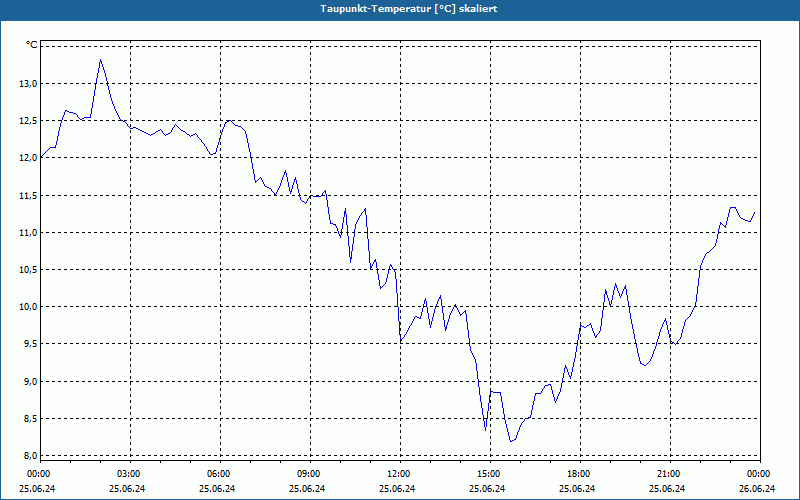Pick the 10,0 y-axis tick label

click(28, 307)
